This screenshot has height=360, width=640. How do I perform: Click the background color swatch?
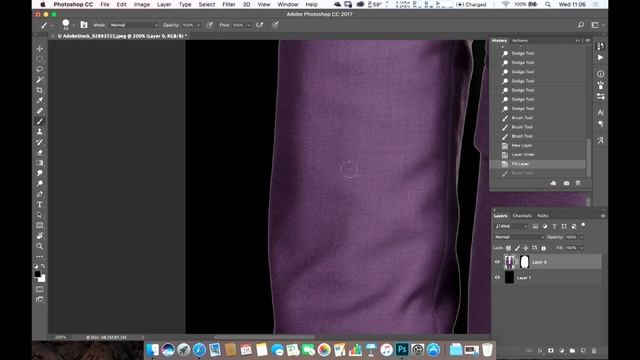coord(42,279)
